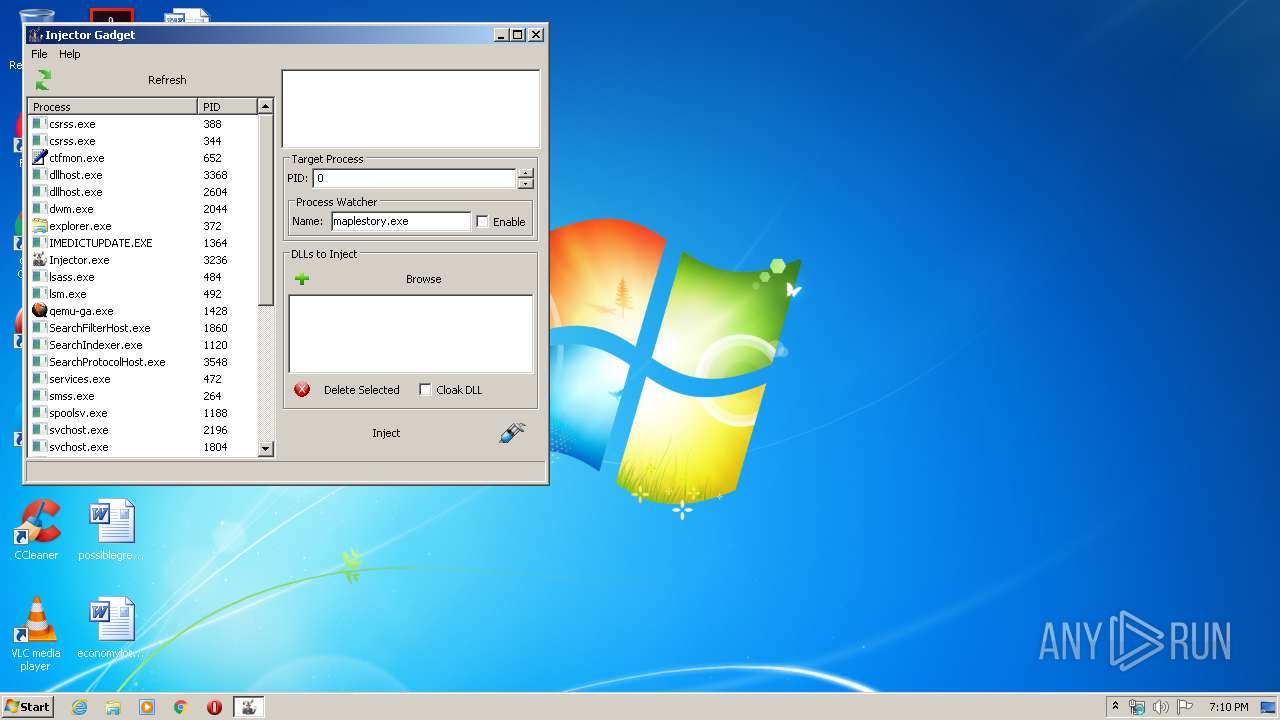Select dllhost.exe row with PID 2604
This screenshot has height=720, width=1280.
tap(143, 192)
